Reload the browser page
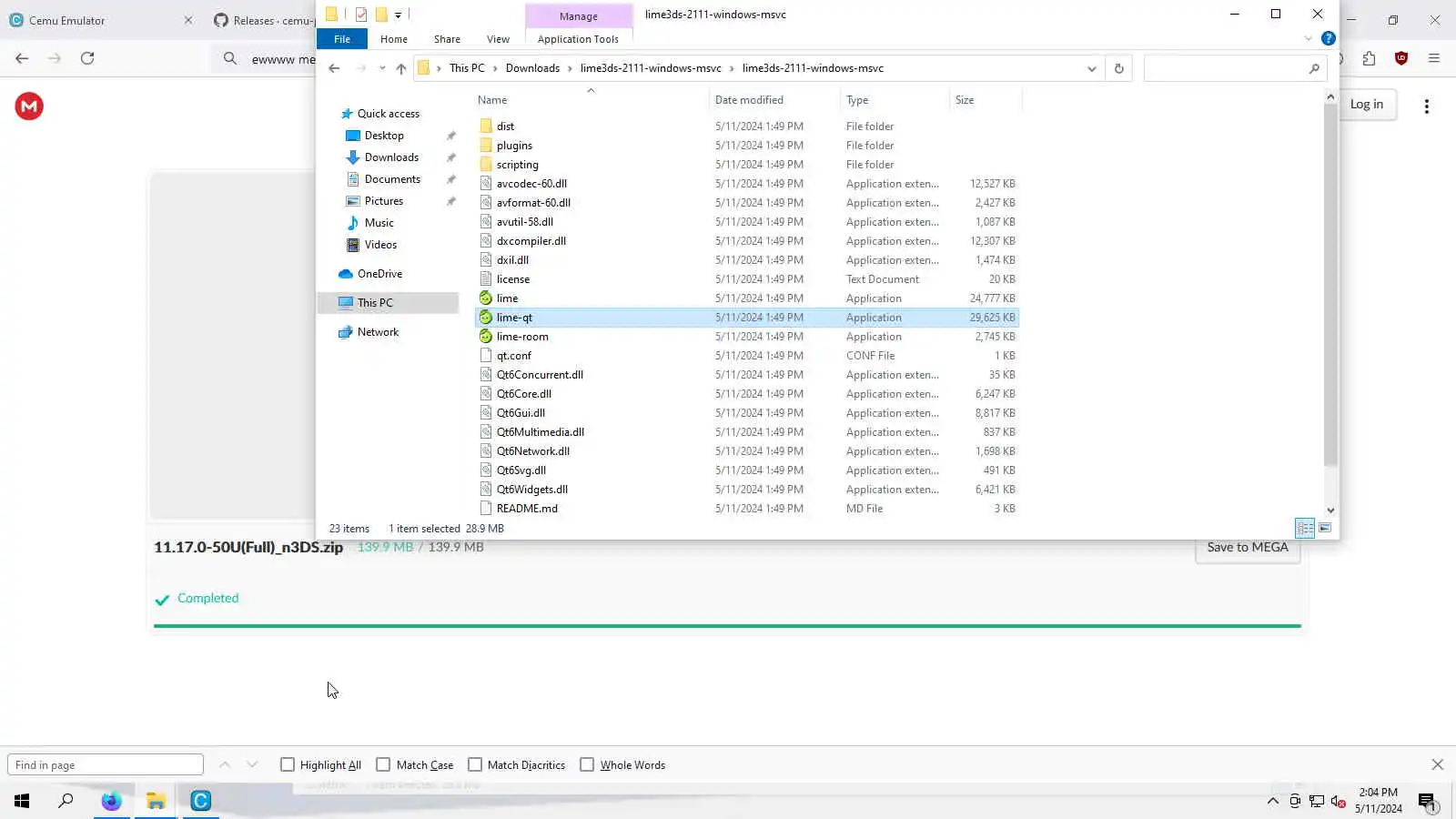Screen dimensions: 1456x819 tap(87, 58)
